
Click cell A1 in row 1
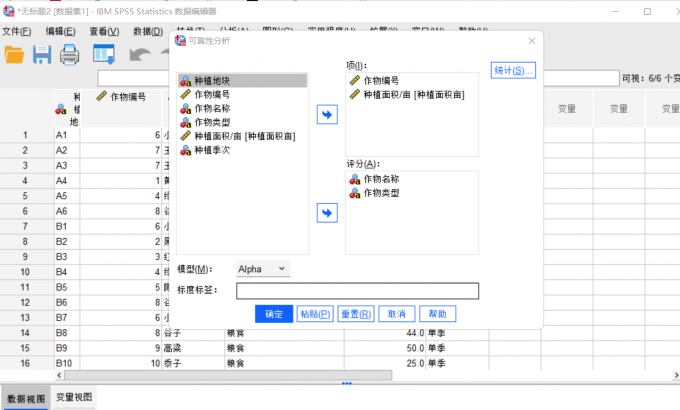67,135
